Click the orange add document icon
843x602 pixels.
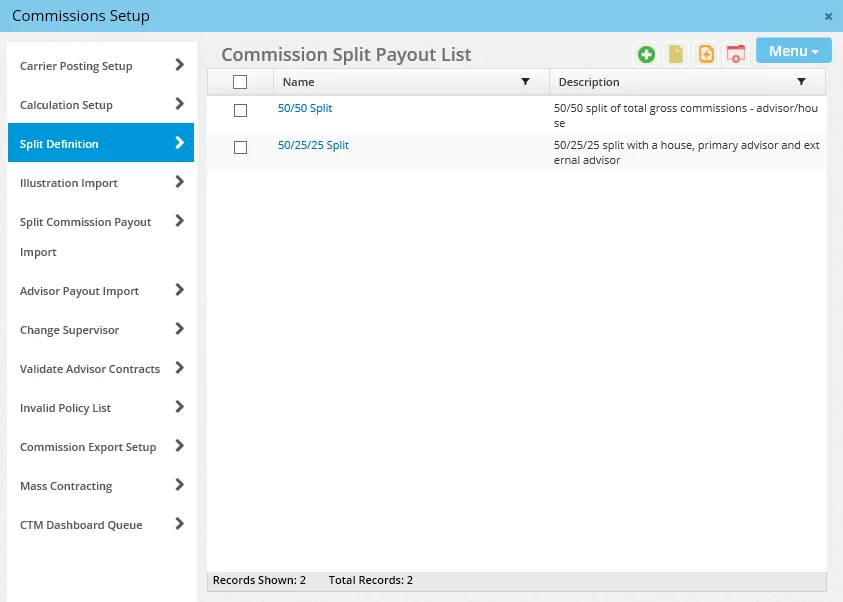pyautogui.click(x=706, y=52)
